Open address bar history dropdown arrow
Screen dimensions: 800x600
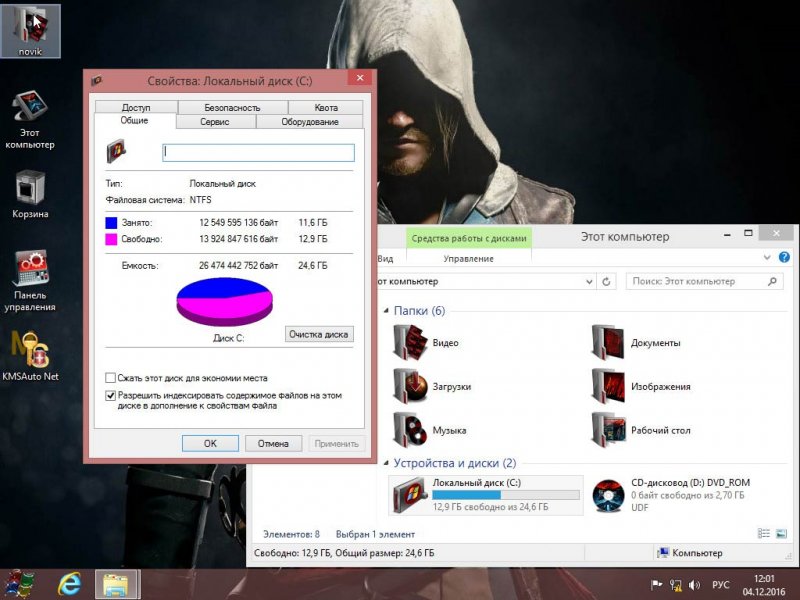tap(589, 282)
